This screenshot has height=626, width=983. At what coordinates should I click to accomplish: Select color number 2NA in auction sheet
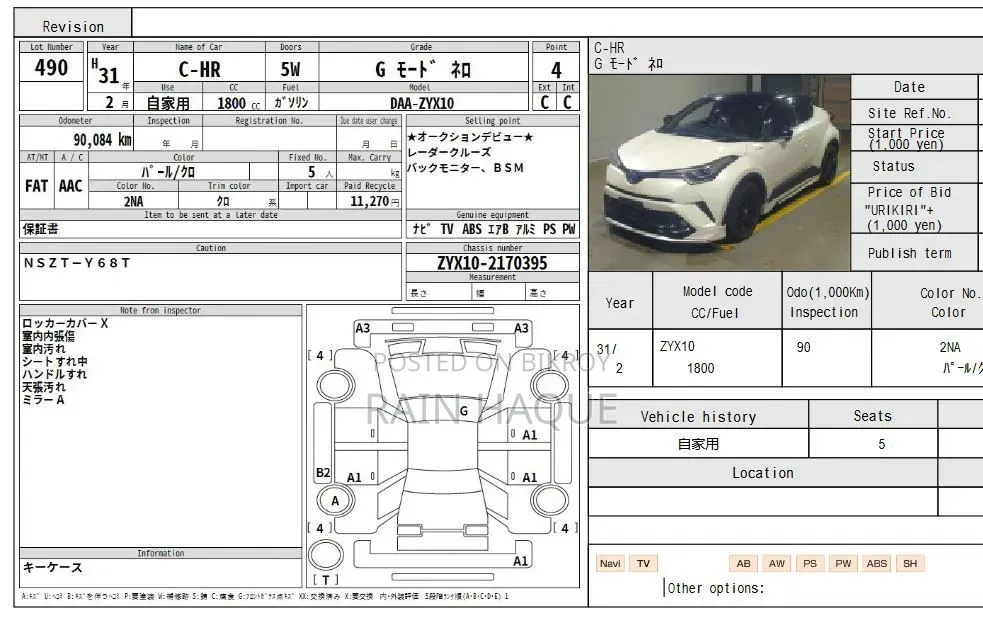pyautogui.click(x=133, y=201)
